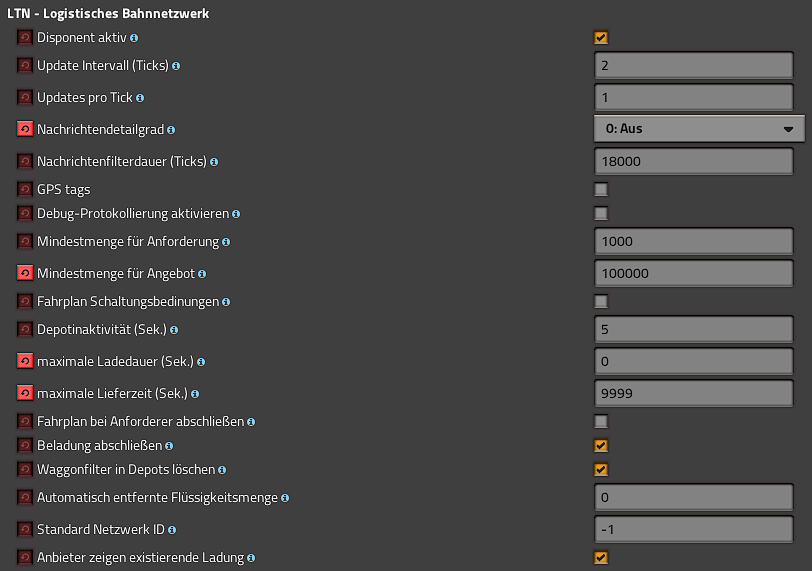The width and height of the screenshot is (812, 571).
Task: Uncheck Anbieter zeigen existierende Ladung
Action: (x=601, y=557)
